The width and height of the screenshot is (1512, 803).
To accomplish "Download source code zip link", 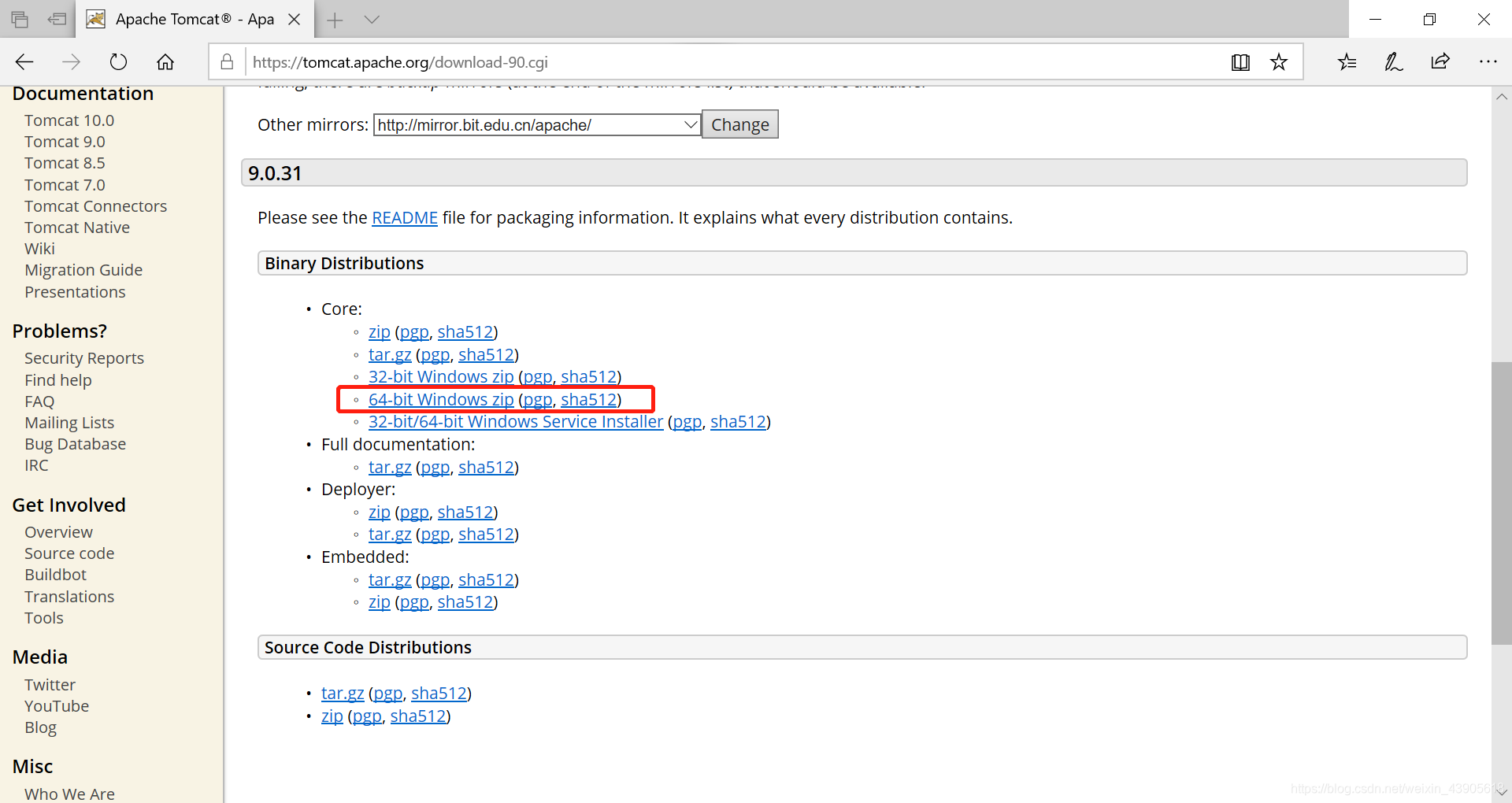I will coord(332,716).
